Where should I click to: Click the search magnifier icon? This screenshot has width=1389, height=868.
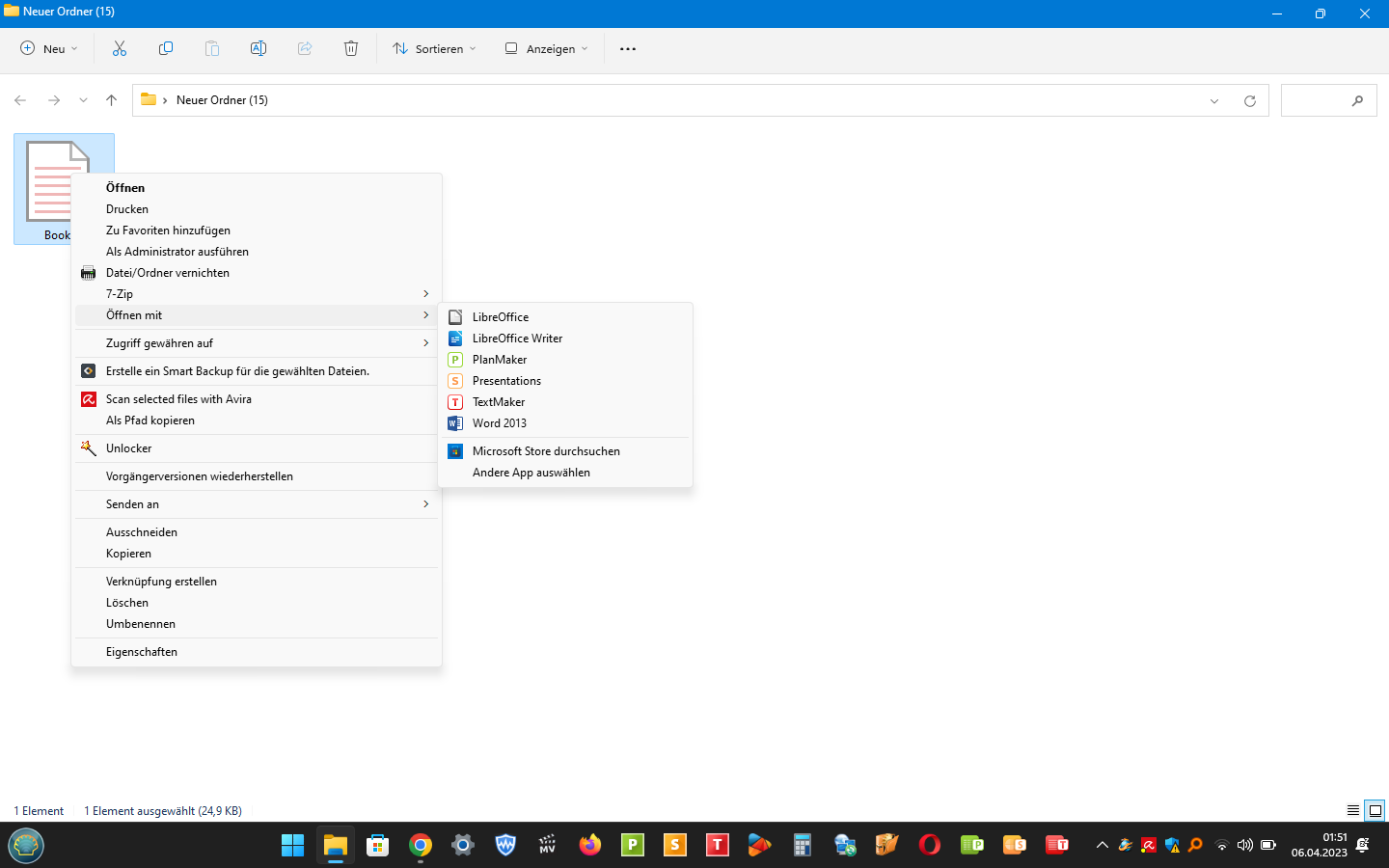tap(1357, 100)
